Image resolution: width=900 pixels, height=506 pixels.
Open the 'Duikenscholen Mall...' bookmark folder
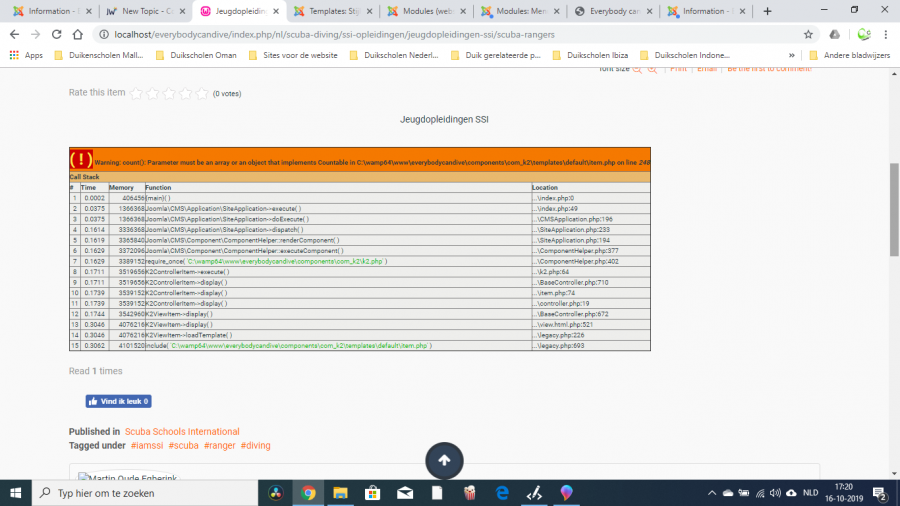coord(99,55)
